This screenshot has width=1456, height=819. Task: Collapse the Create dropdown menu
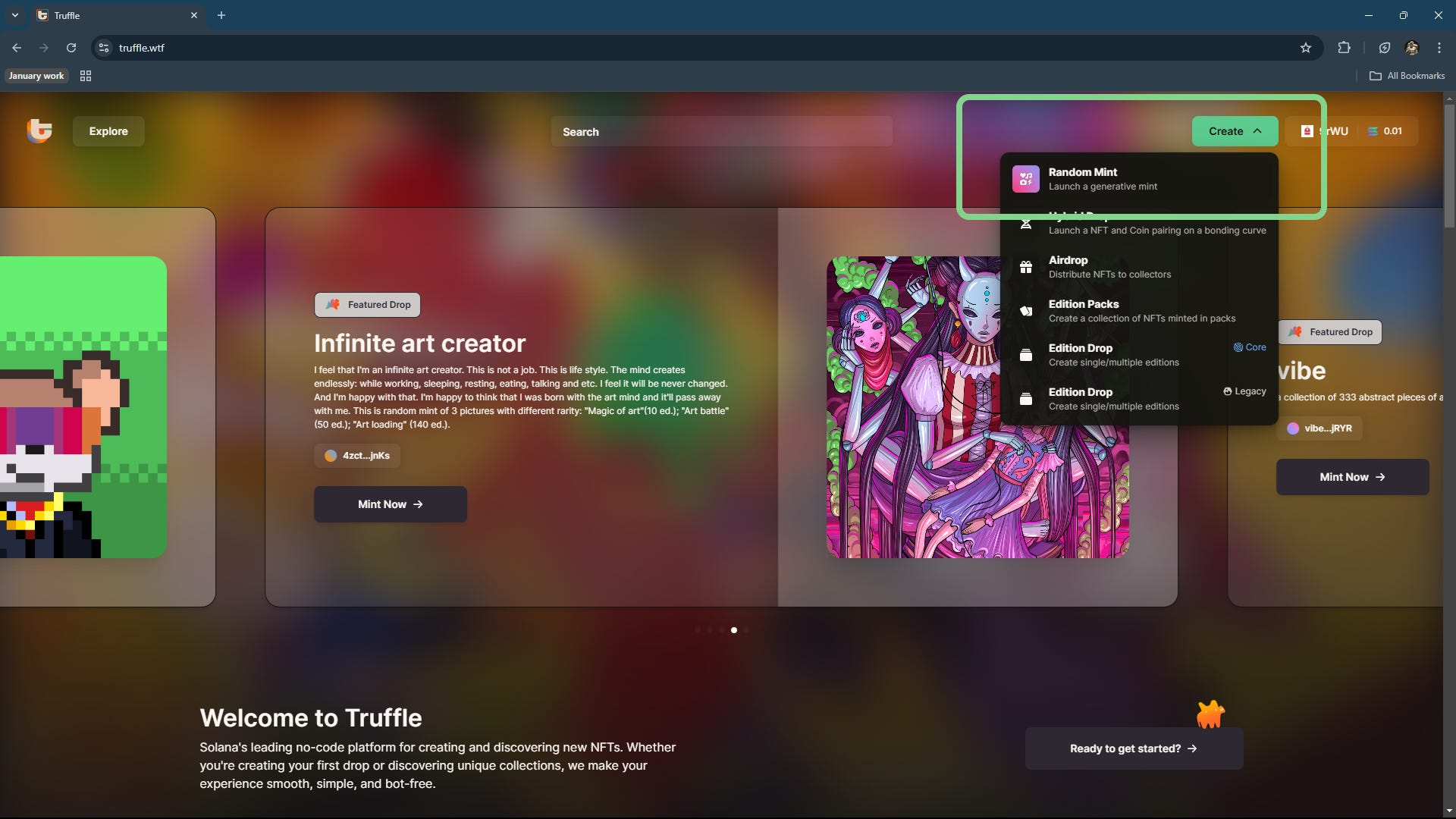pyautogui.click(x=1234, y=131)
